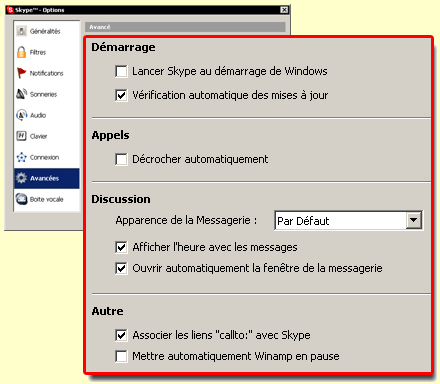This screenshot has width=440, height=384.
Task: Enable Mettre automatiquement Winamp en pause
Action: click(121, 356)
